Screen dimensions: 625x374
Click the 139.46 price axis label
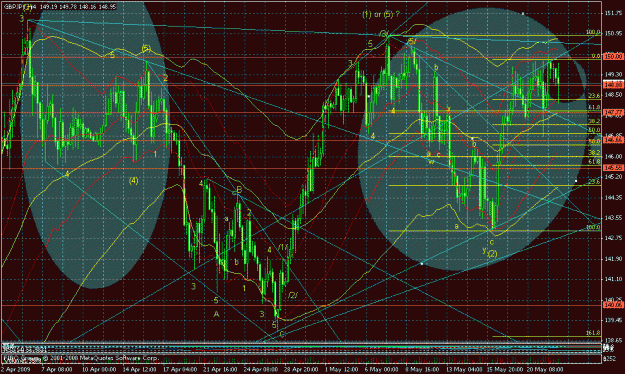614,320
